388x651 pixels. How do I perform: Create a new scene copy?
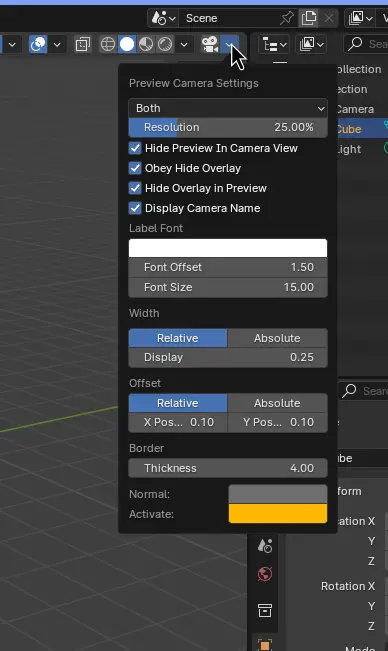(x=309, y=18)
